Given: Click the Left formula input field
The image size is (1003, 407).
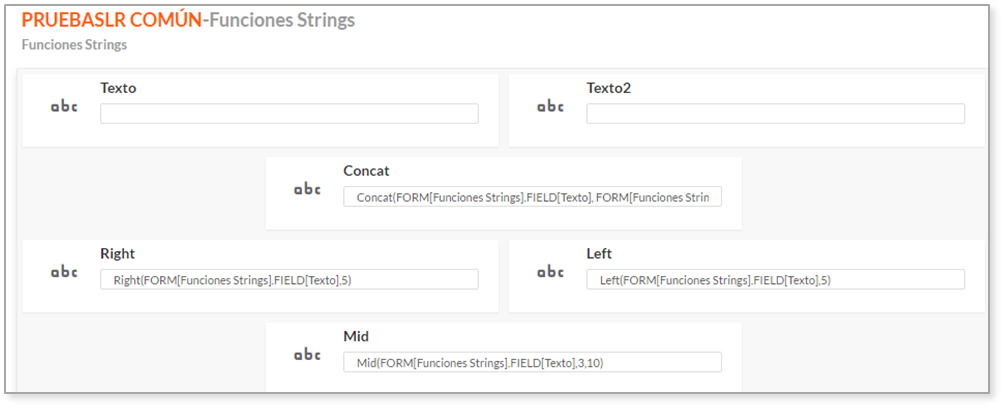Looking at the screenshot, I should pyautogui.click(x=775, y=279).
